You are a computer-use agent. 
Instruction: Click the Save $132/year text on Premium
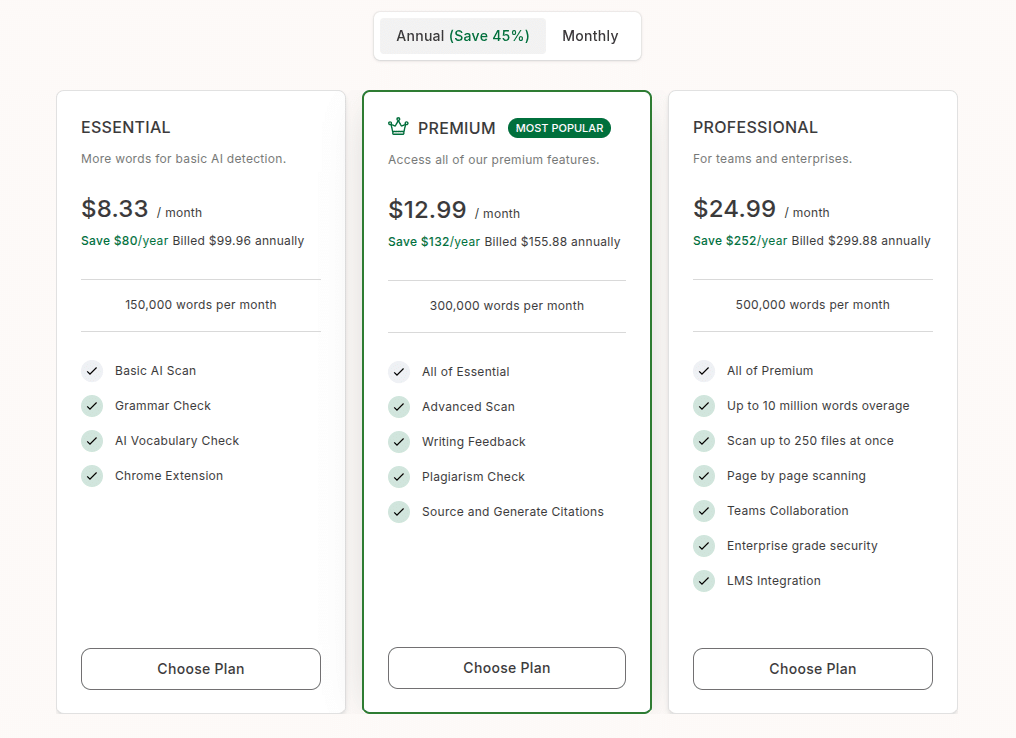tap(431, 241)
